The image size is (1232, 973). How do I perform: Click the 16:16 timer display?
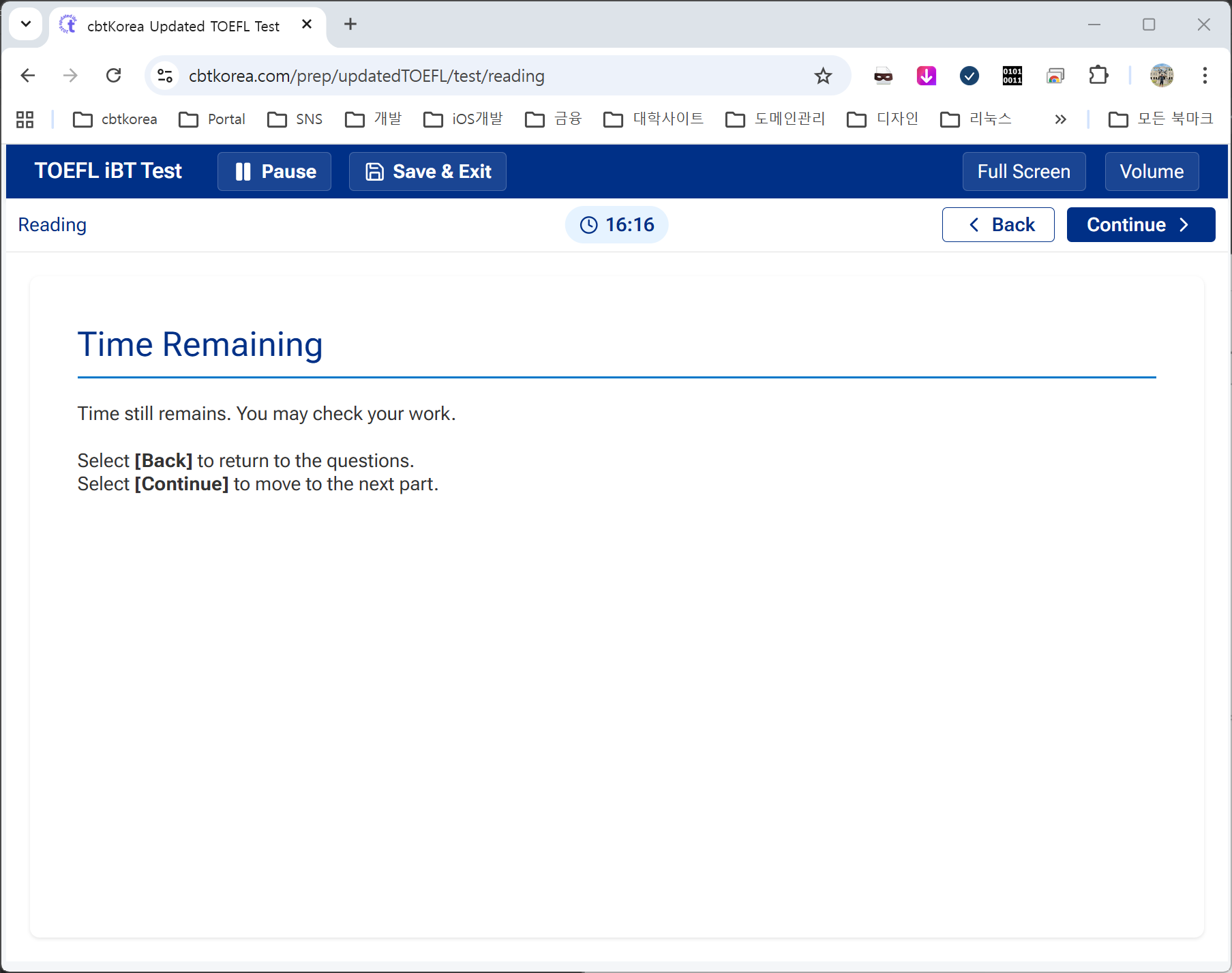click(616, 224)
